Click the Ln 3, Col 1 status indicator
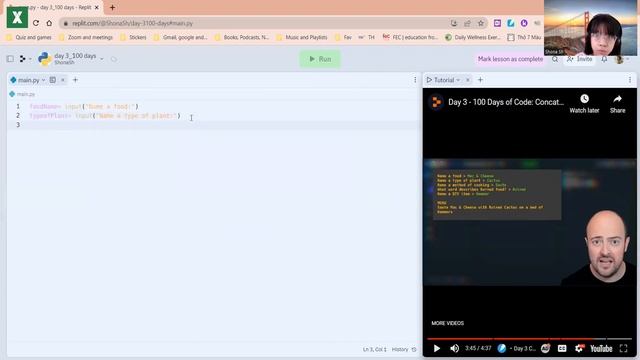This screenshot has width=640, height=360. point(374,349)
